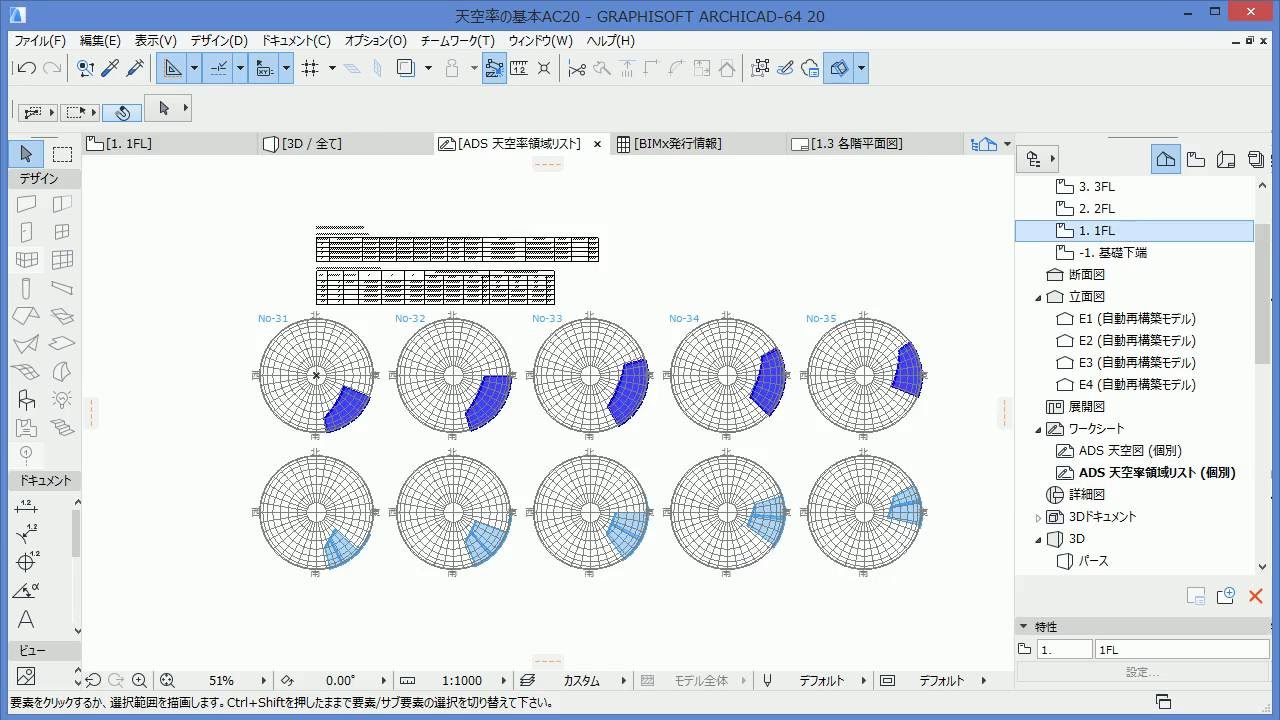Click the suspend groups icon
Screen dimensions: 1280x720
(x=761, y=68)
